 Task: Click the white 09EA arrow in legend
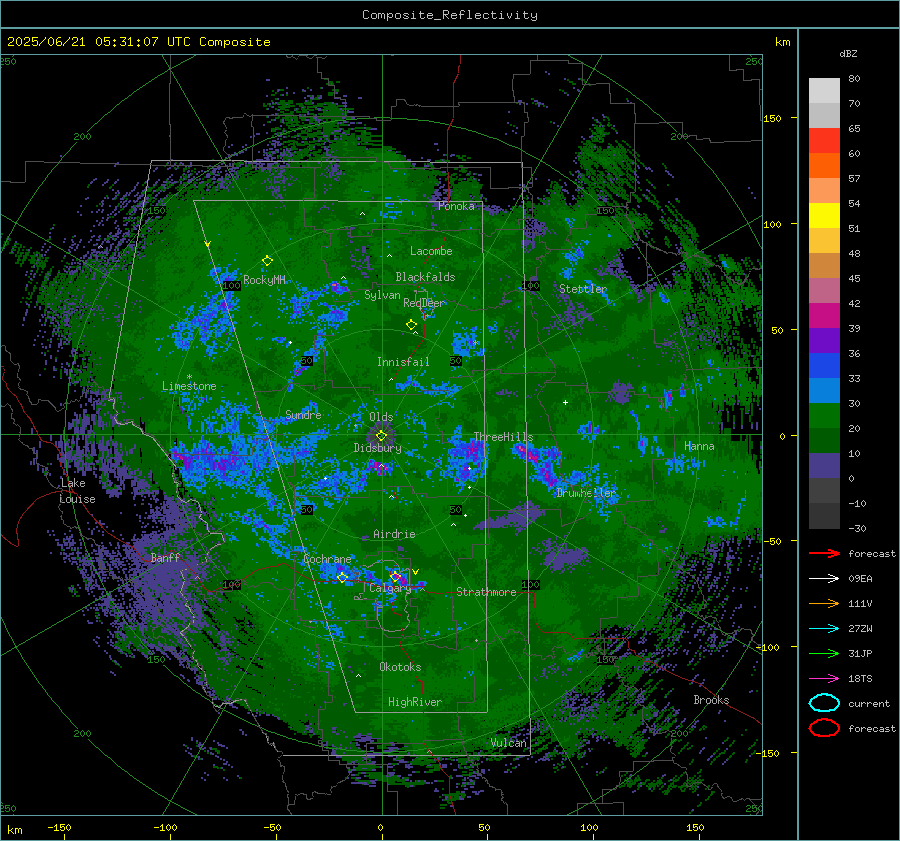point(824,578)
